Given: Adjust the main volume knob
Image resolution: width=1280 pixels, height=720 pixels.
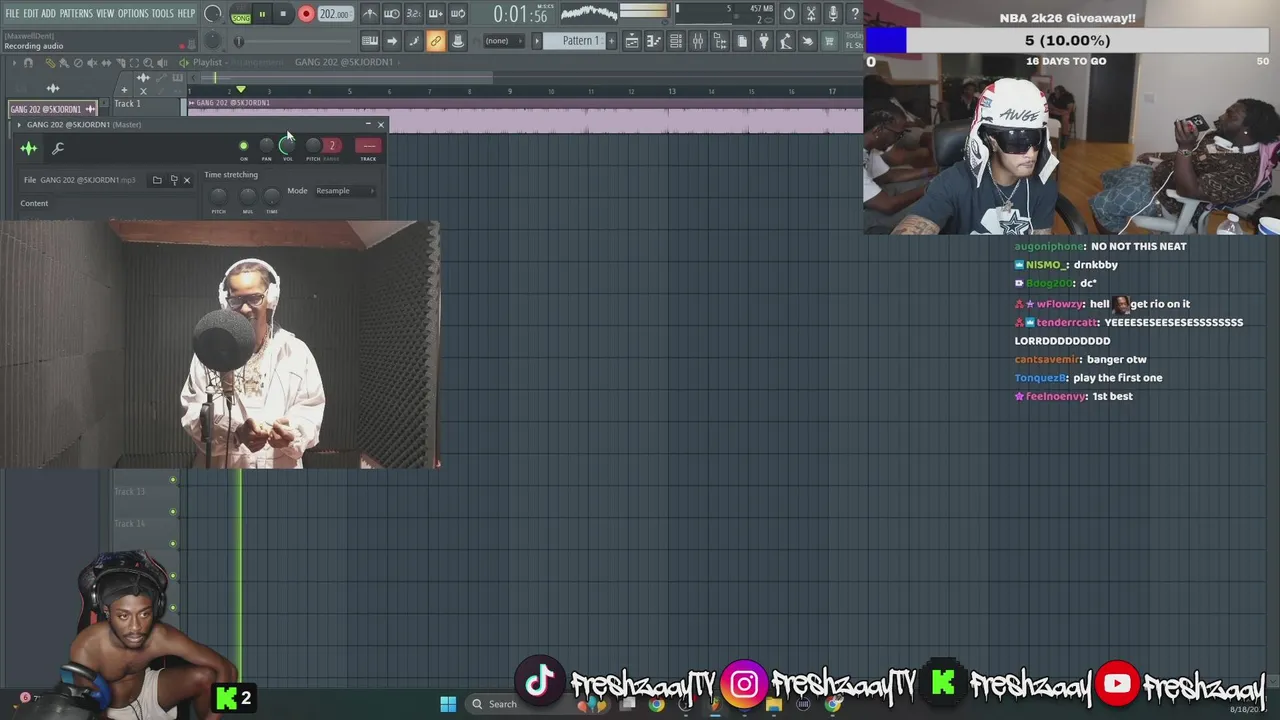Looking at the screenshot, I should pos(212,14).
